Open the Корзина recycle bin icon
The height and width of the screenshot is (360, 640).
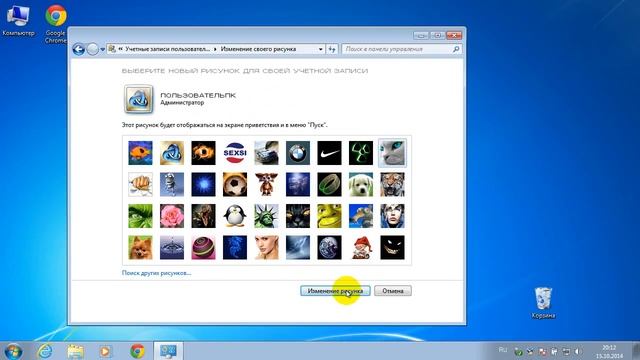(x=543, y=303)
